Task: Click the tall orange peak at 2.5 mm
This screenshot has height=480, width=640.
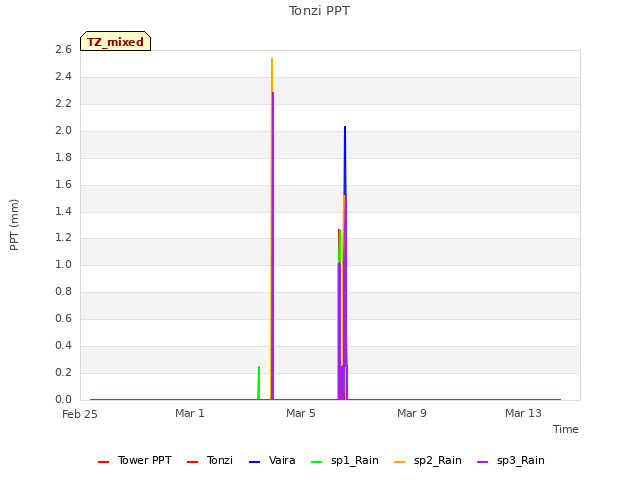Action: coord(272,60)
